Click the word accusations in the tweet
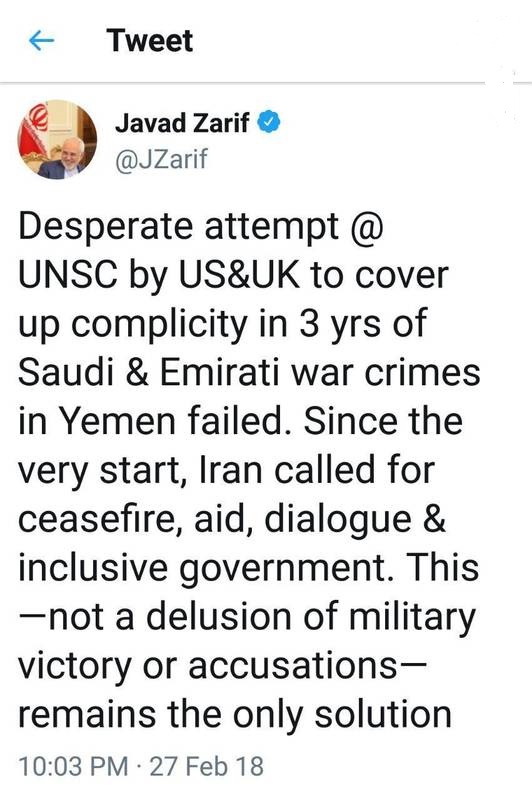This screenshot has height=800, width=532. 293,667
